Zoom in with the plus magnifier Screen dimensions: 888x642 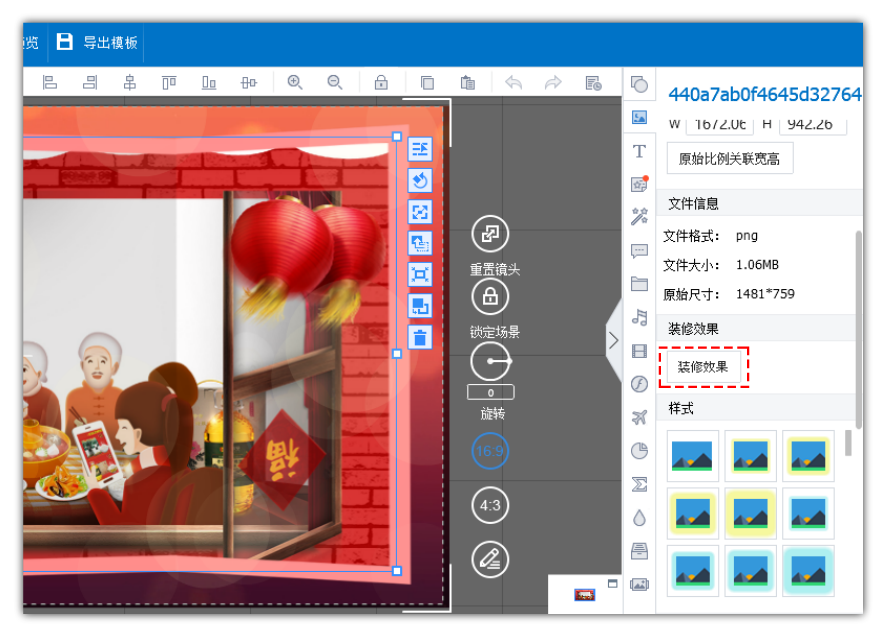(x=294, y=83)
